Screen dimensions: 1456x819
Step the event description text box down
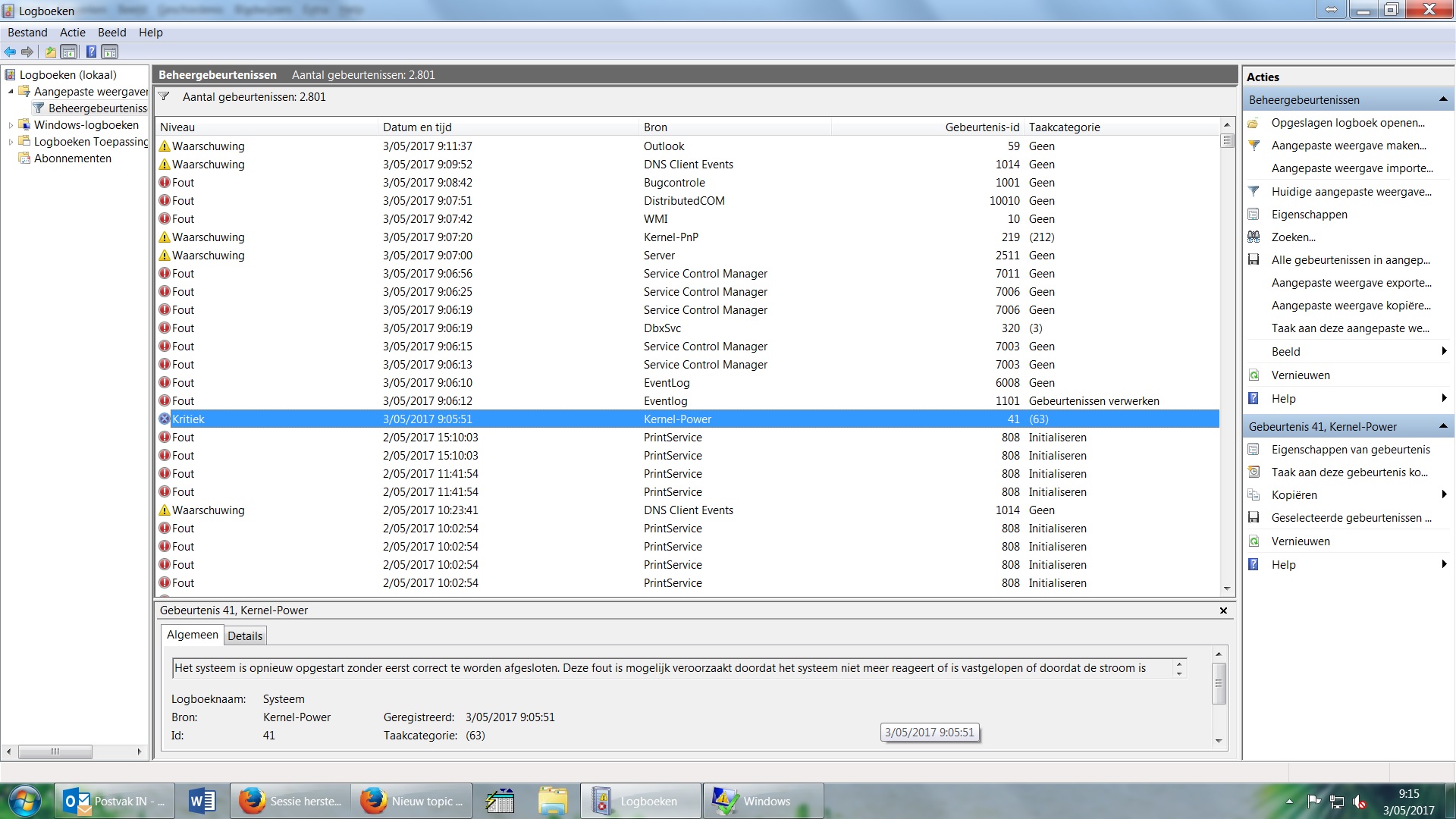click(x=1179, y=673)
